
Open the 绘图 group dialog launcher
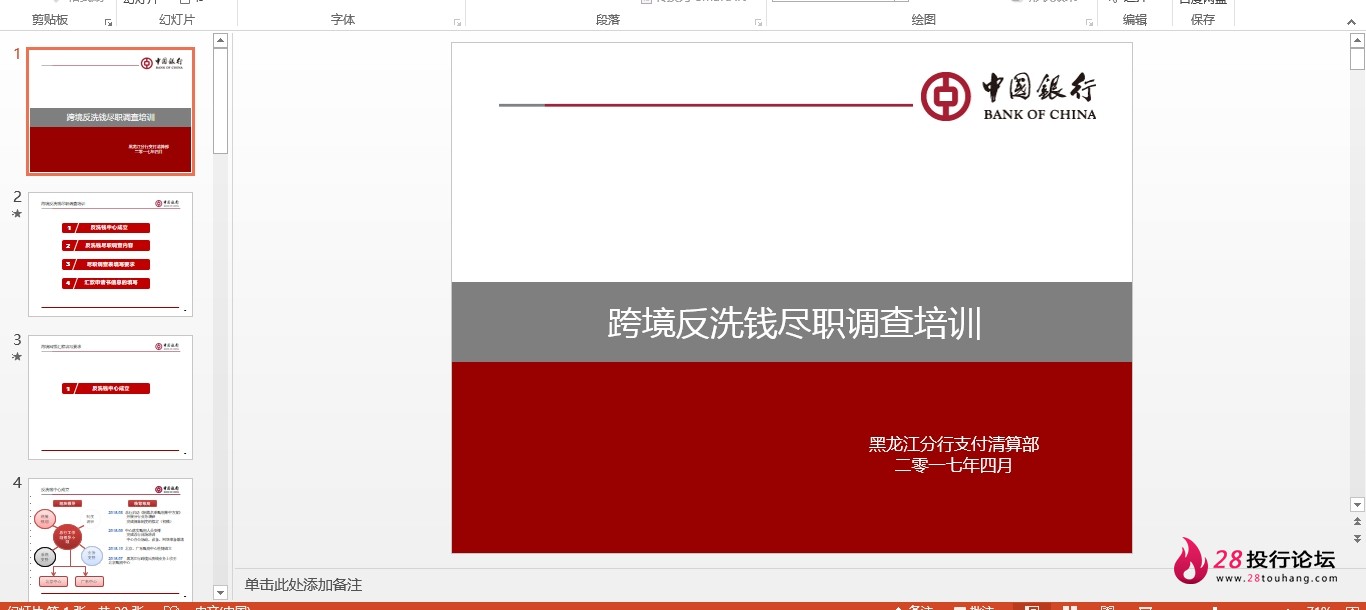pos(1088,21)
